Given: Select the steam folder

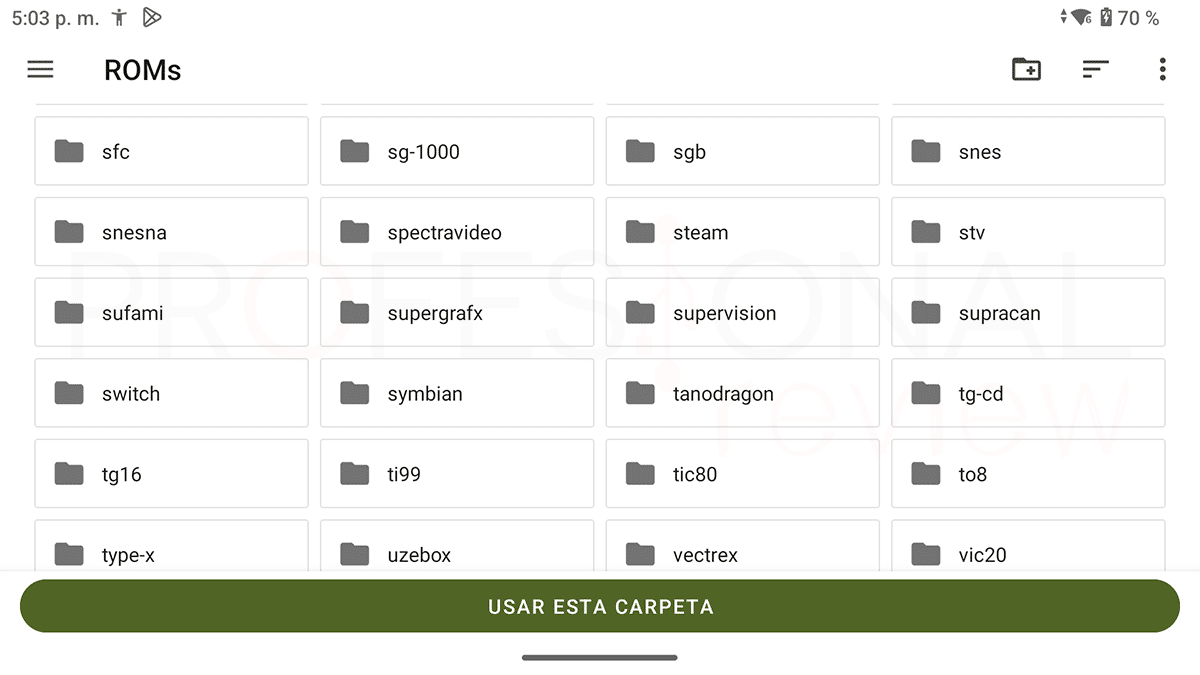Looking at the screenshot, I should coord(742,232).
